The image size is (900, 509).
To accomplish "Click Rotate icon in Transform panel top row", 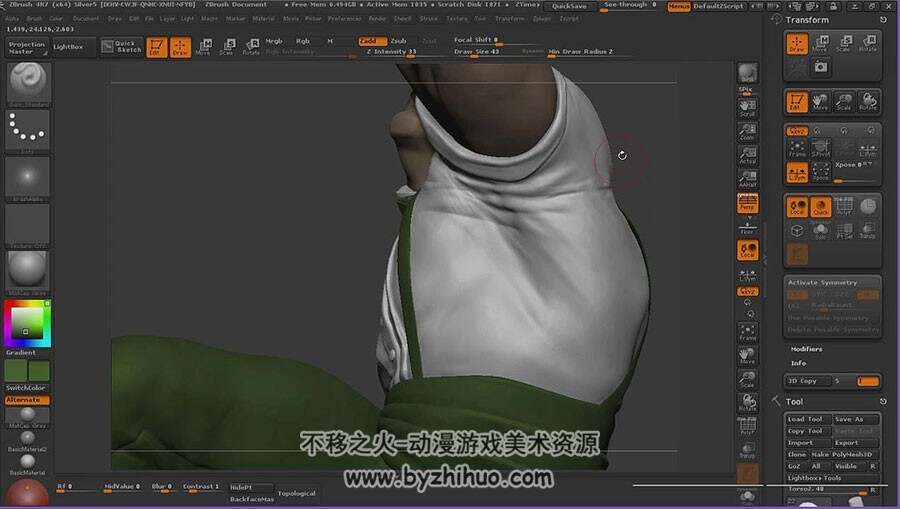I will pyautogui.click(x=868, y=44).
